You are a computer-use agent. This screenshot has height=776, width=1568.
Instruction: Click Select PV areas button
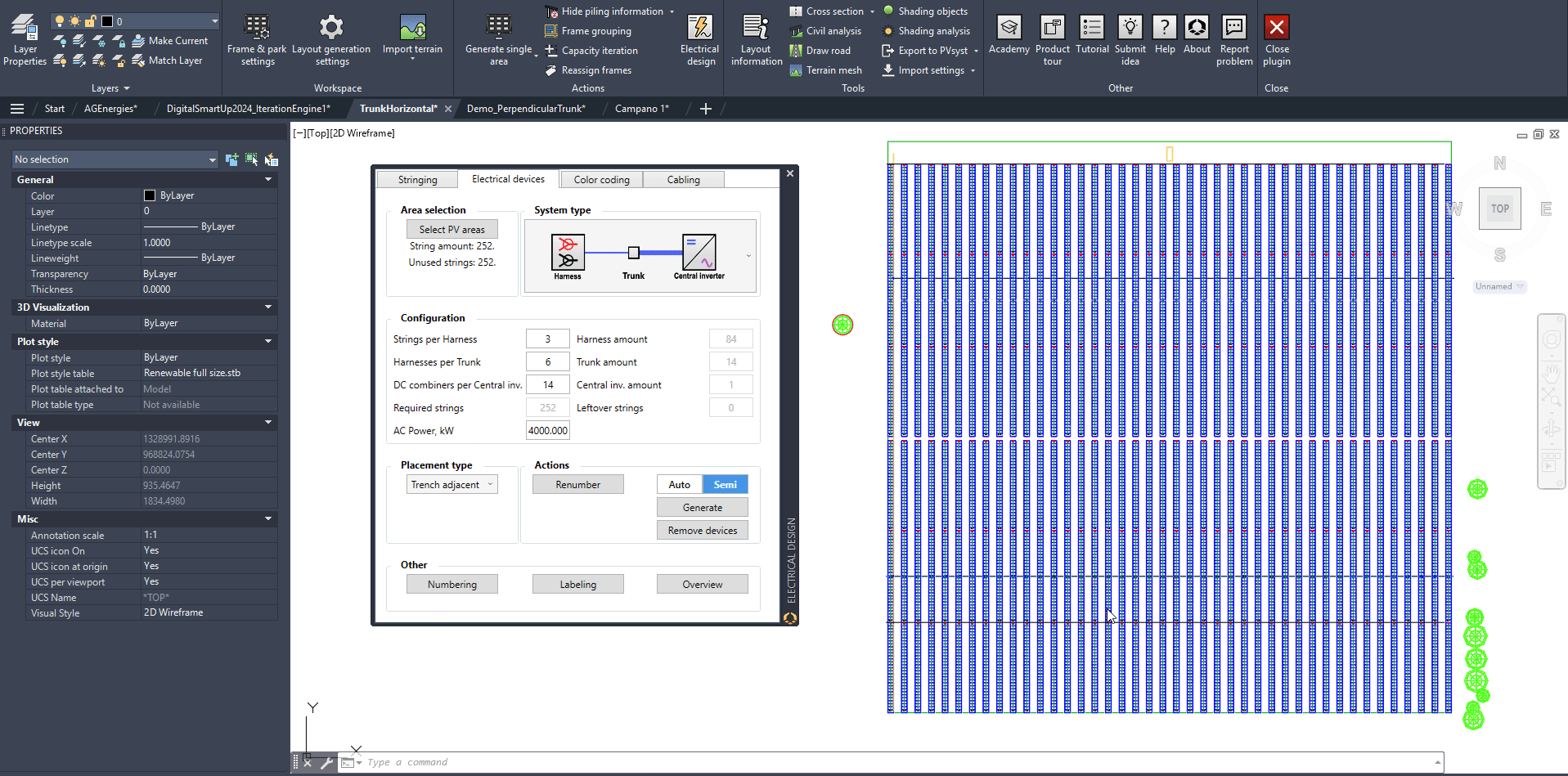[x=452, y=230]
